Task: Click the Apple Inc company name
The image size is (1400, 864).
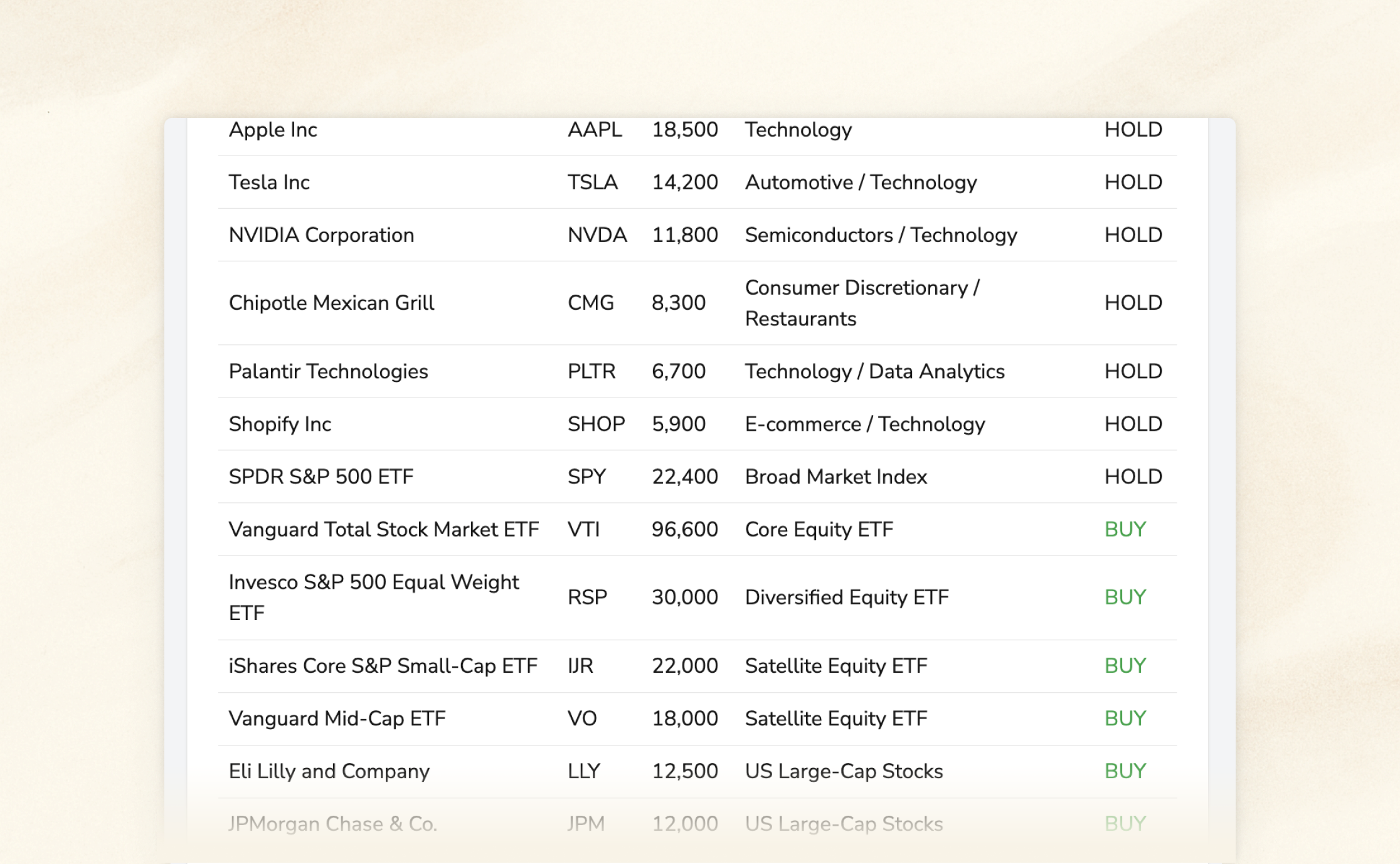Action: click(273, 130)
